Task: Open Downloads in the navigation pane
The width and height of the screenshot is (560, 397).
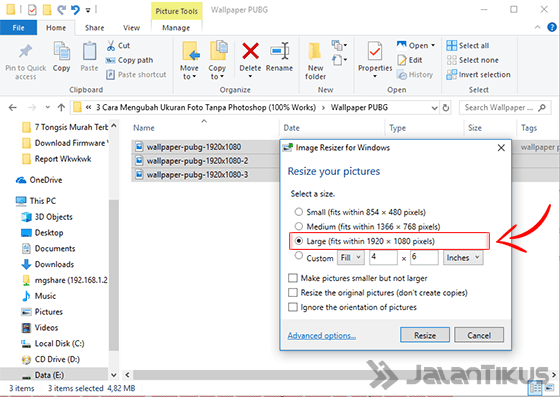Action: click(54, 264)
